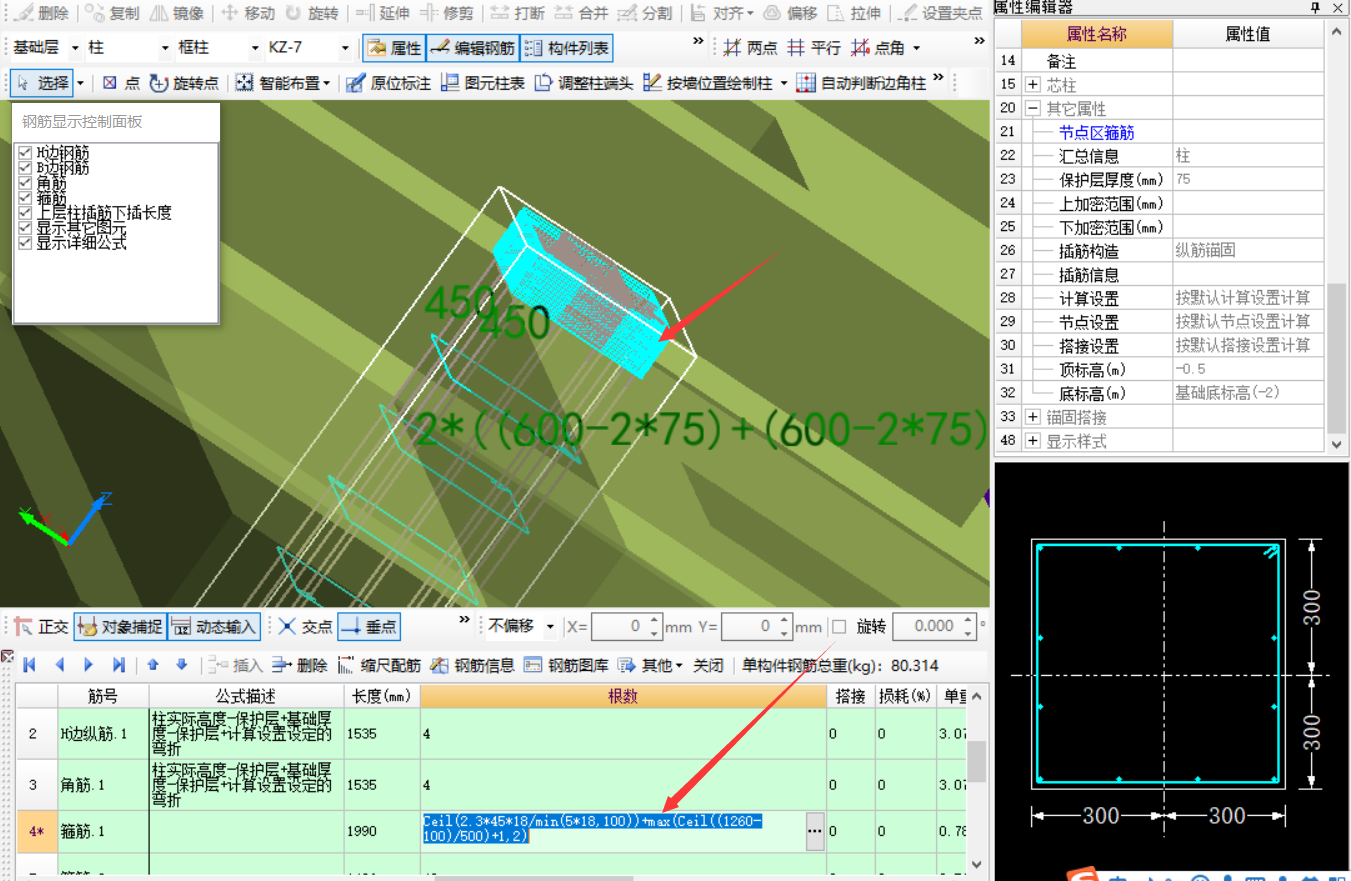Move rebar row down arrow
The image size is (1351, 881).
pyautogui.click(x=182, y=664)
